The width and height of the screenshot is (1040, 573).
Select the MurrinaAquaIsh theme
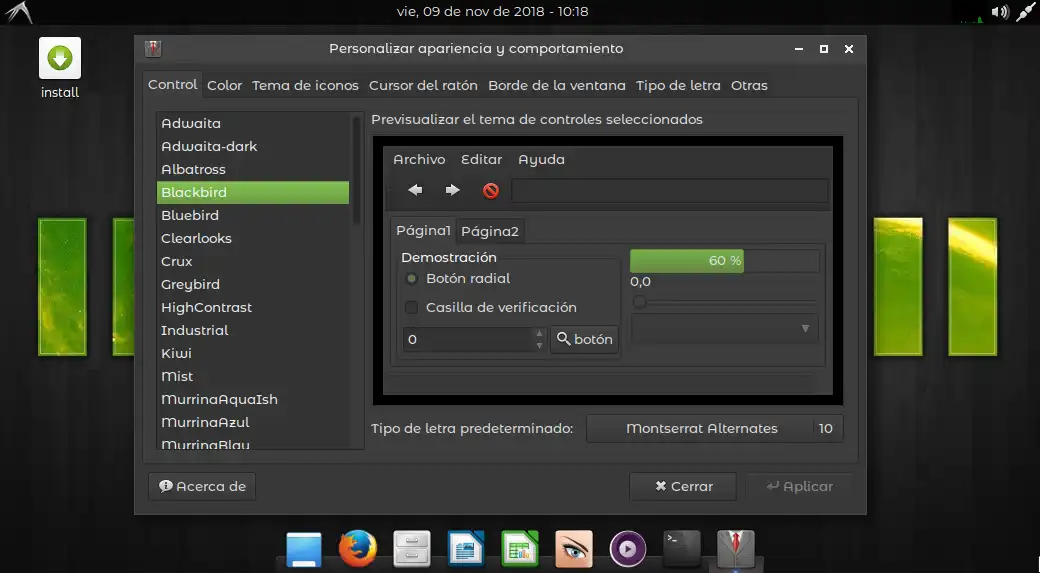coord(253,399)
